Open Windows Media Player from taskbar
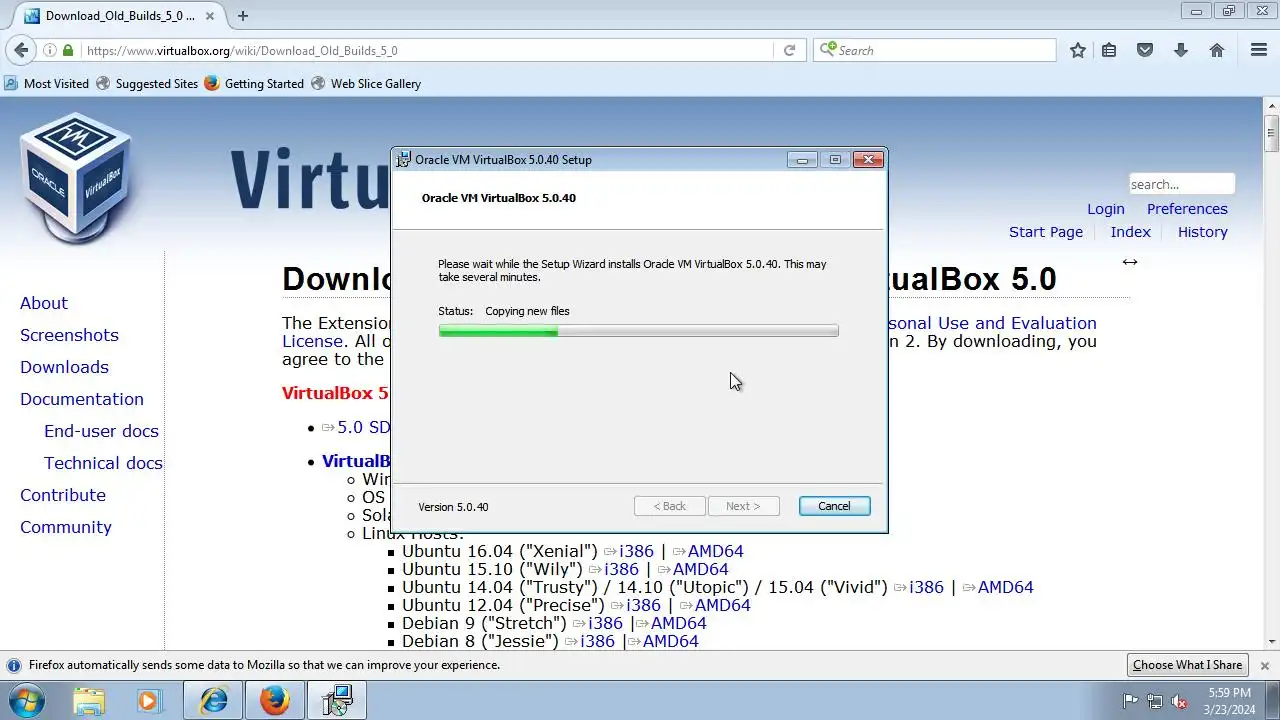Image resolution: width=1280 pixels, height=720 pixels. coord(149,701)
